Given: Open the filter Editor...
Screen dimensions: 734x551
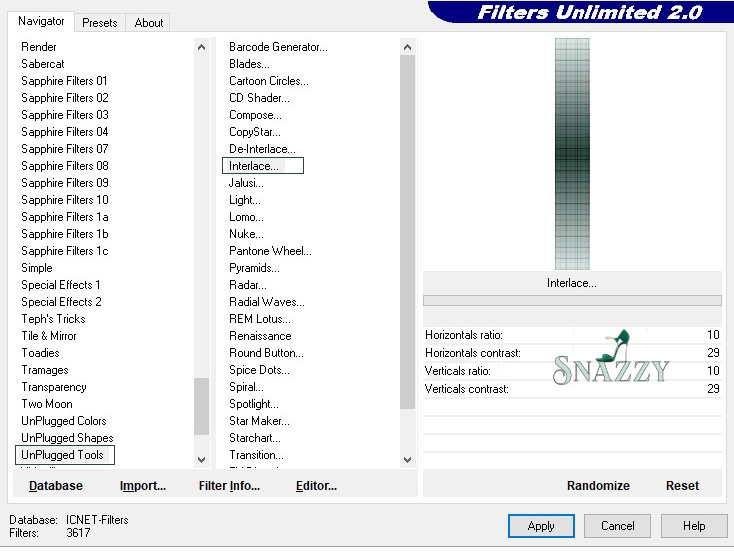Looking at the screenshot, I should (x=316, y=486).
